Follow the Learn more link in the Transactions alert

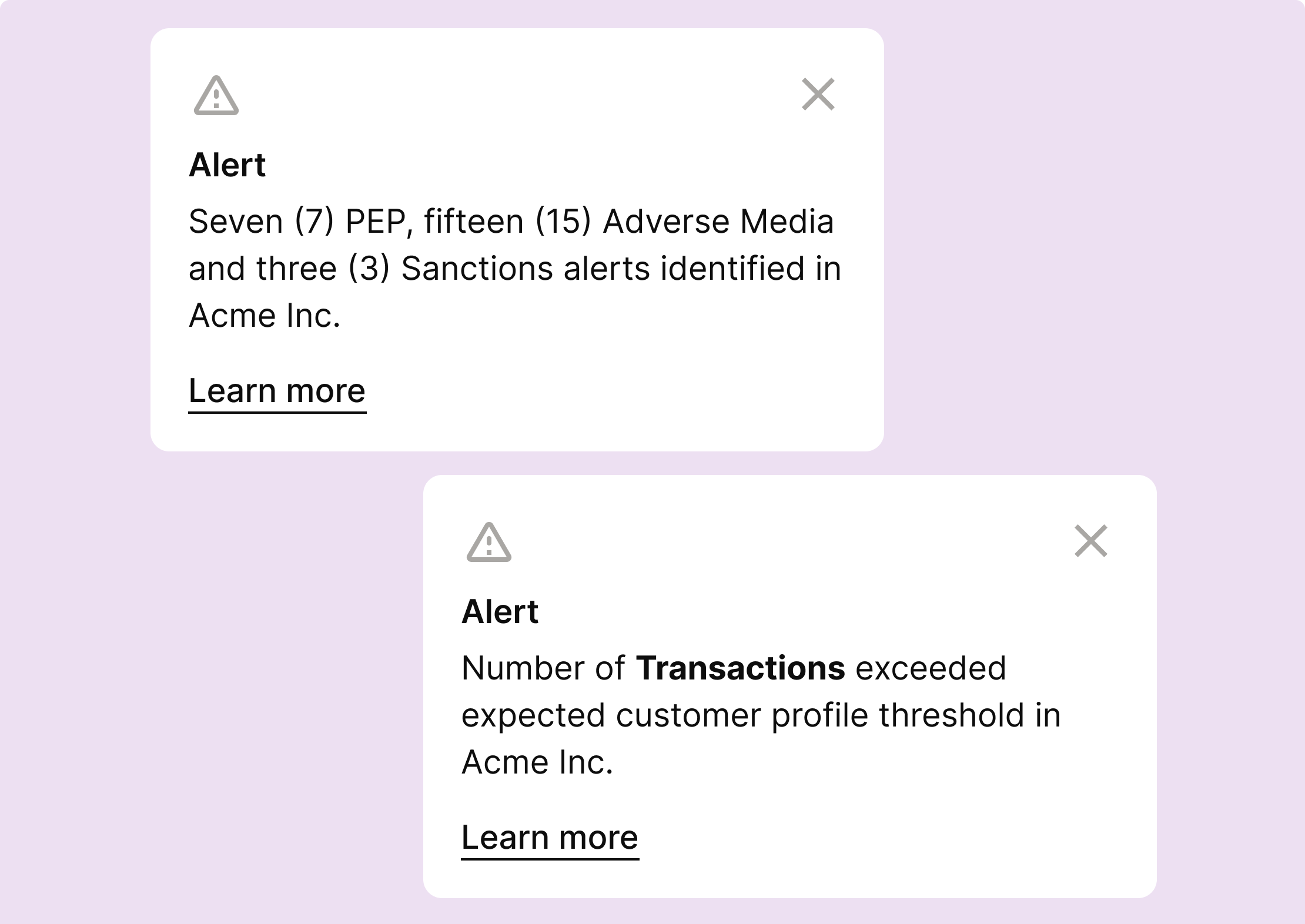pos(550,839)
